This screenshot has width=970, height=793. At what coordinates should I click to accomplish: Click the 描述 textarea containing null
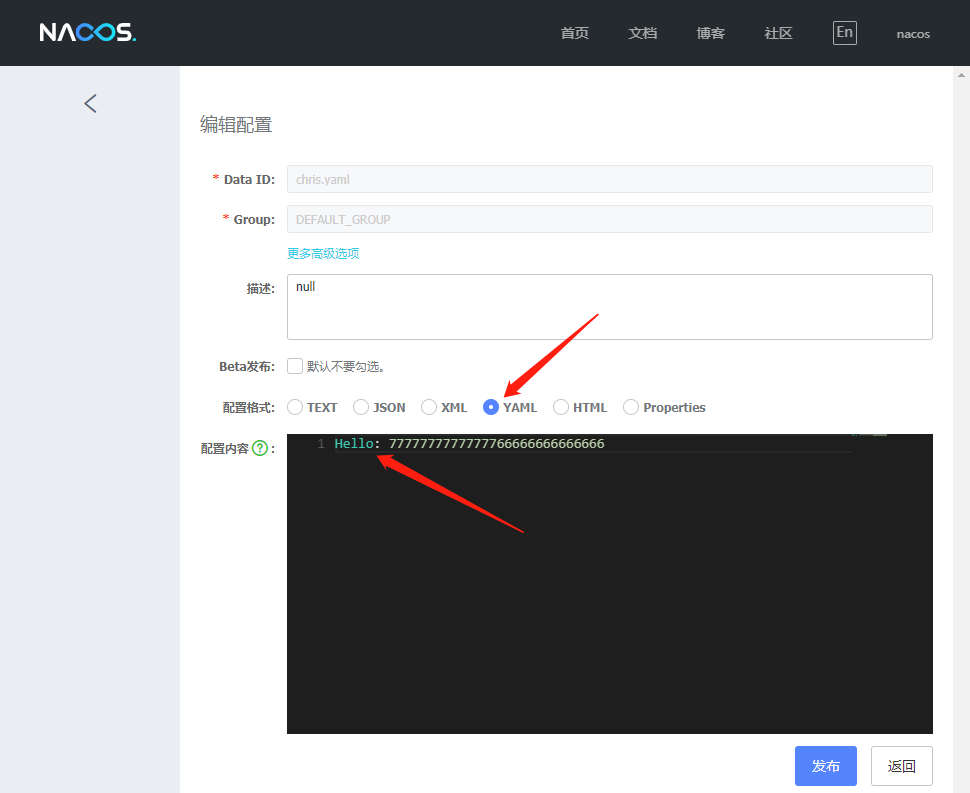609,307
